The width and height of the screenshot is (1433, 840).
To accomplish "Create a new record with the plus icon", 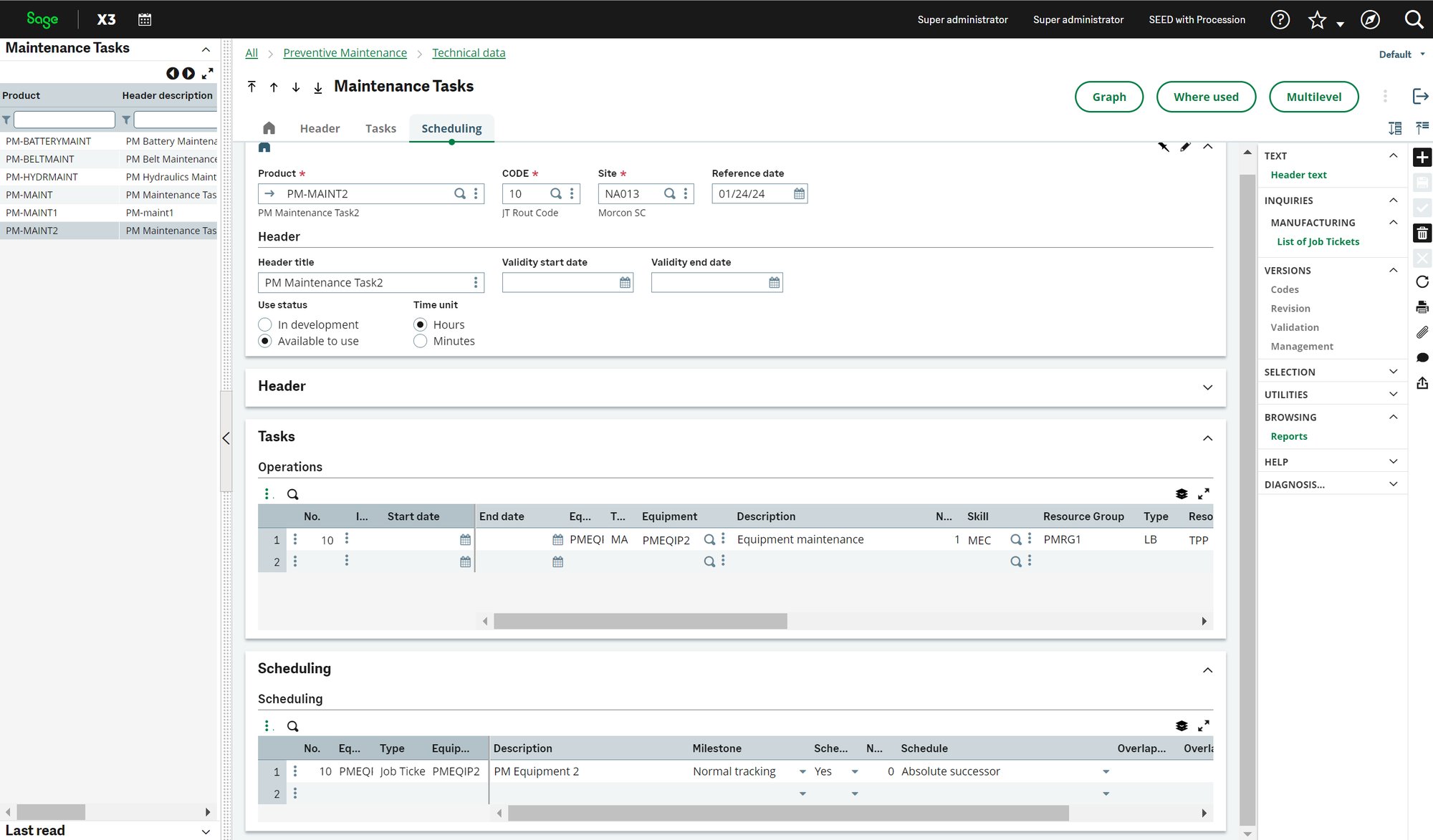I will click(x=1422, y=157).
